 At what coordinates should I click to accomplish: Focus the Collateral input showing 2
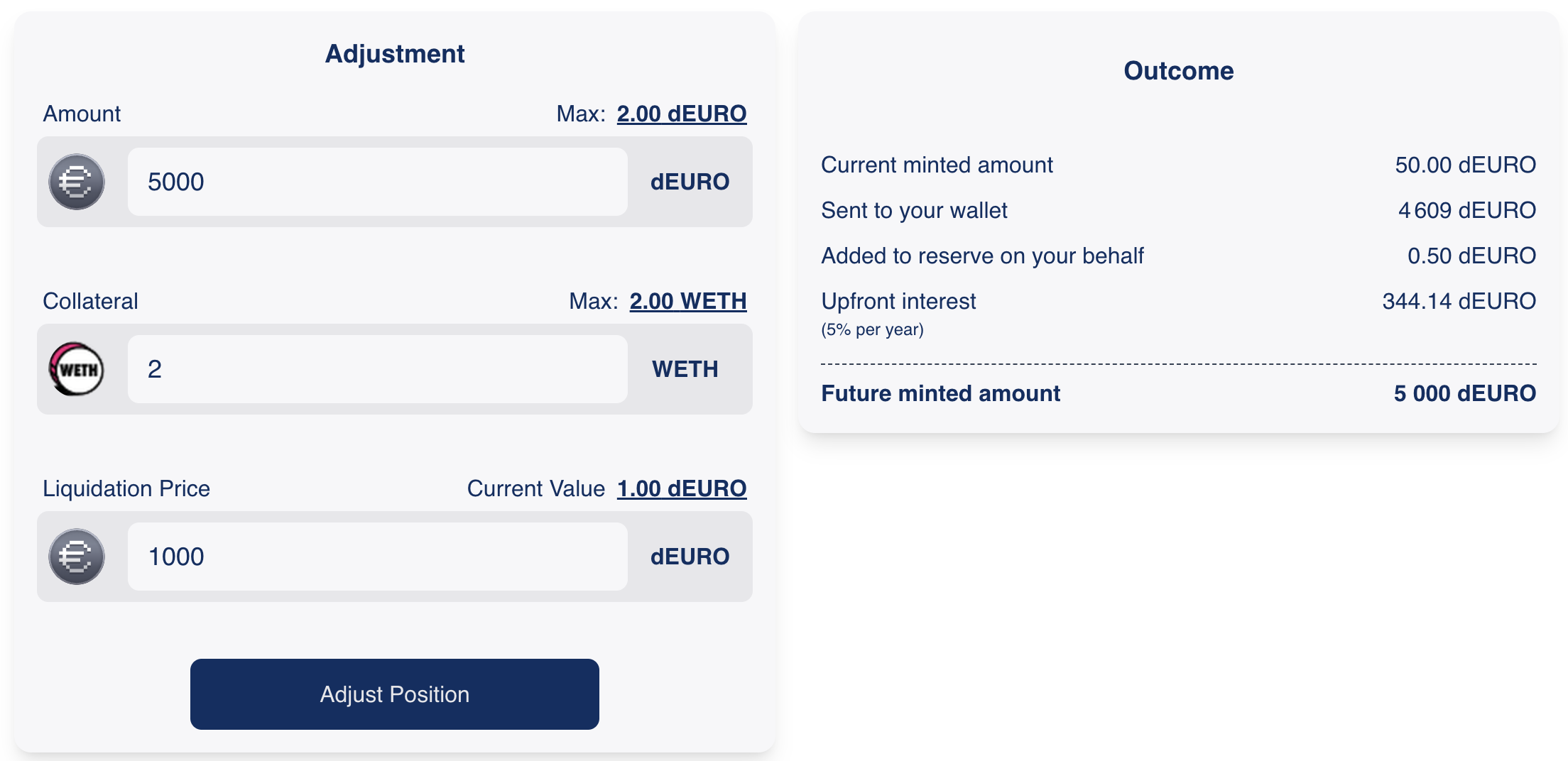377,369
